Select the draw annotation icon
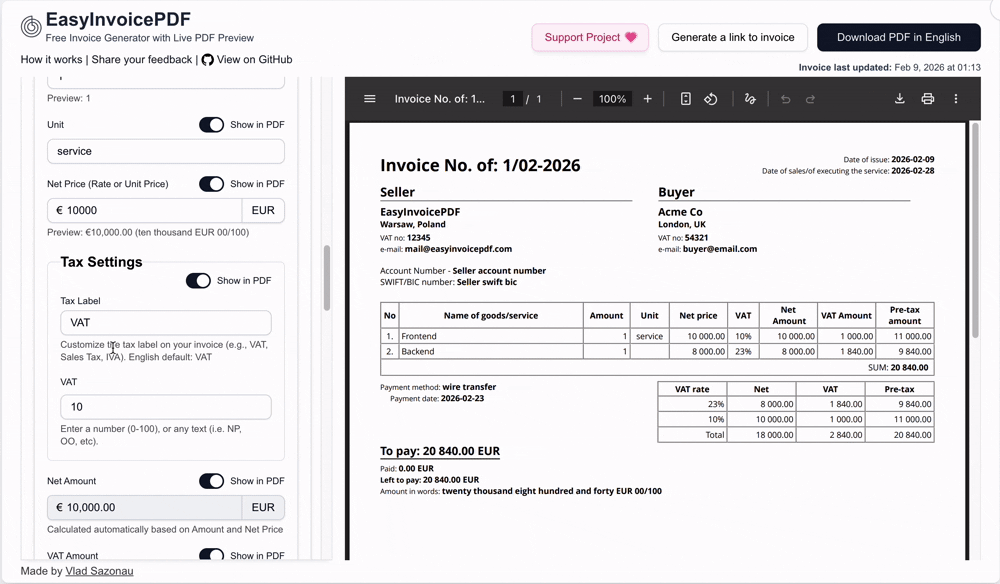The image size is (1000, 584). 750,99
